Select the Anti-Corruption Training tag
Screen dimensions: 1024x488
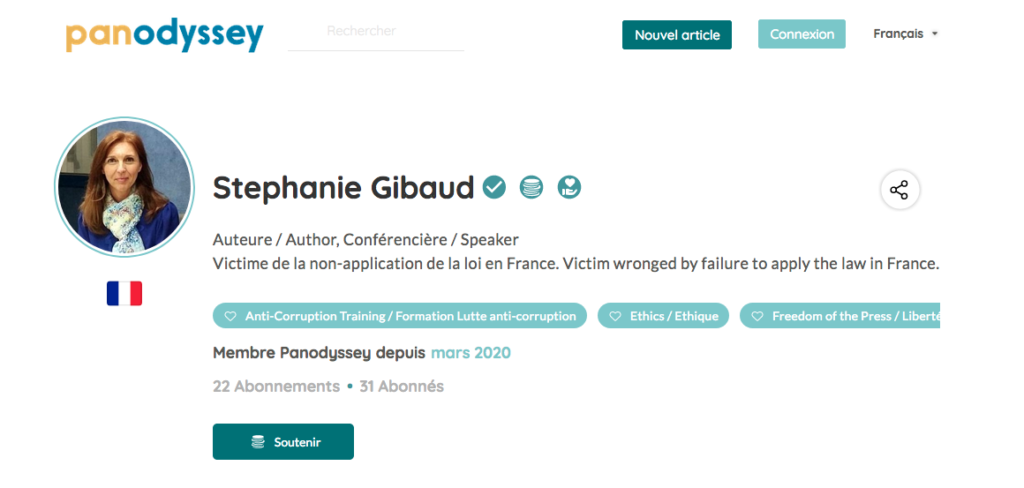[x=400, y=316]
